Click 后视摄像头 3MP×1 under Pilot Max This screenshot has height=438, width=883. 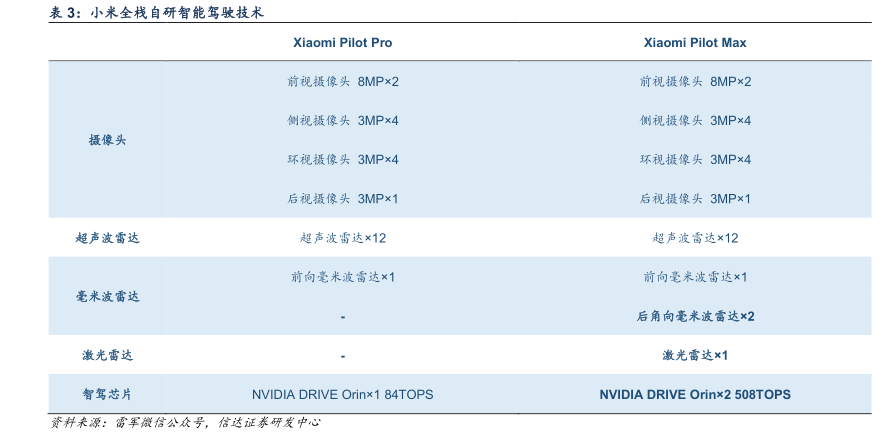click(695, 199)
